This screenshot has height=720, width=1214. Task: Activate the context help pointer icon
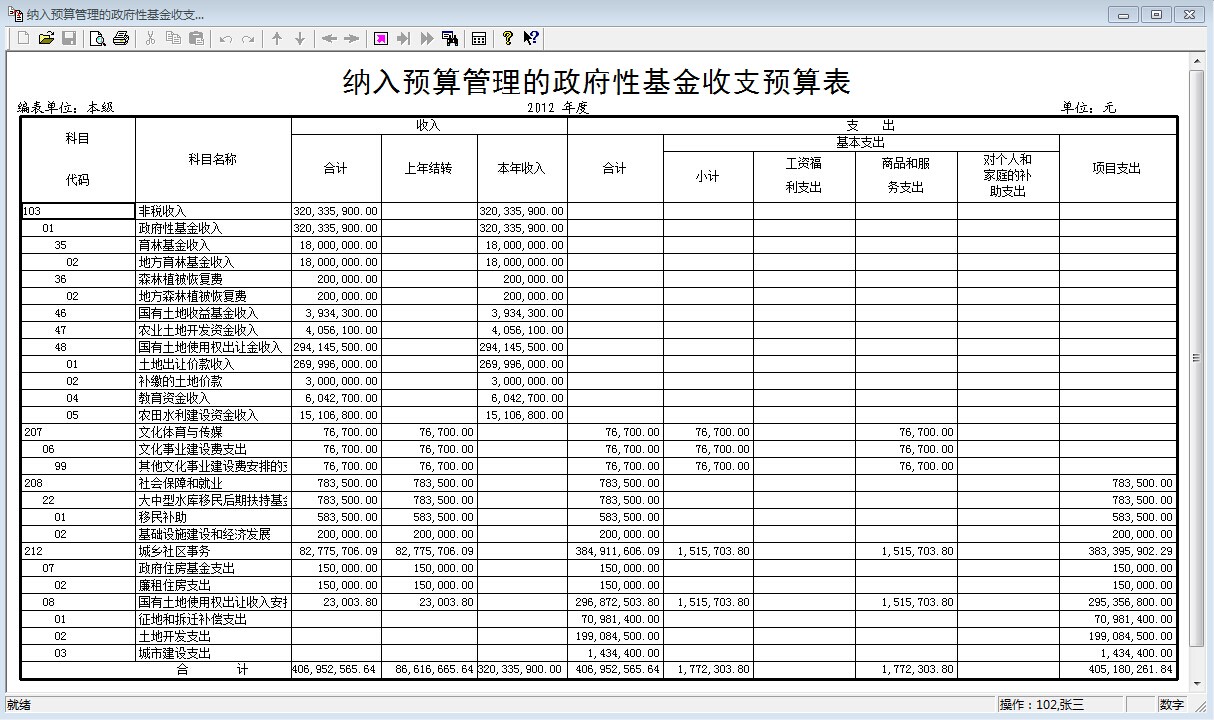pos(531,38)
